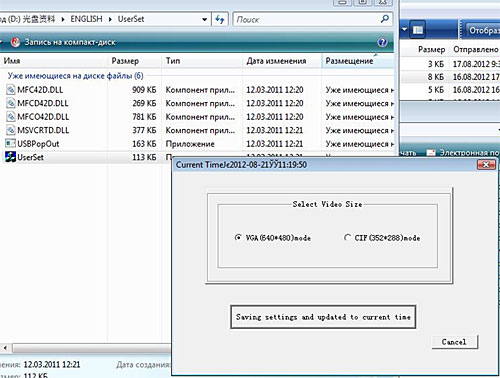Image resolution: width=500 pixels, height=378 pixels.
Task: Select the MFCO42D.DLL file icon
Action: tap(11, 117)
